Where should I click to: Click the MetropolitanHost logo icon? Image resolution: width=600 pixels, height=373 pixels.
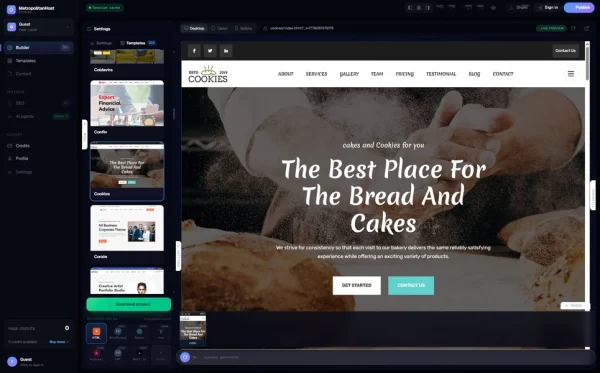pos(11,9)
